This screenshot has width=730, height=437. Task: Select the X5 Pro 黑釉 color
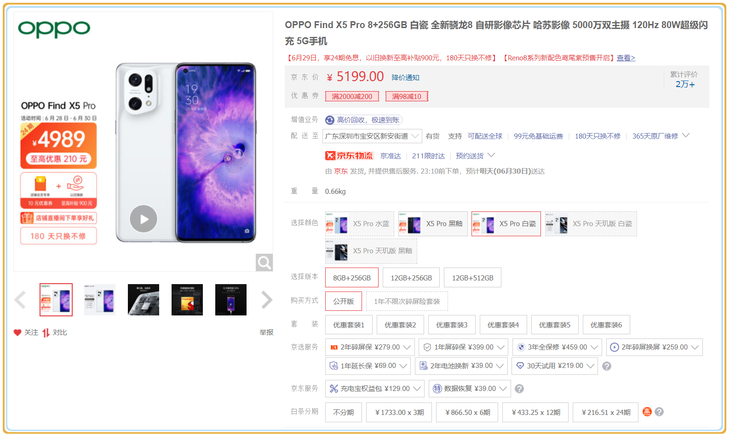(433, 224)
